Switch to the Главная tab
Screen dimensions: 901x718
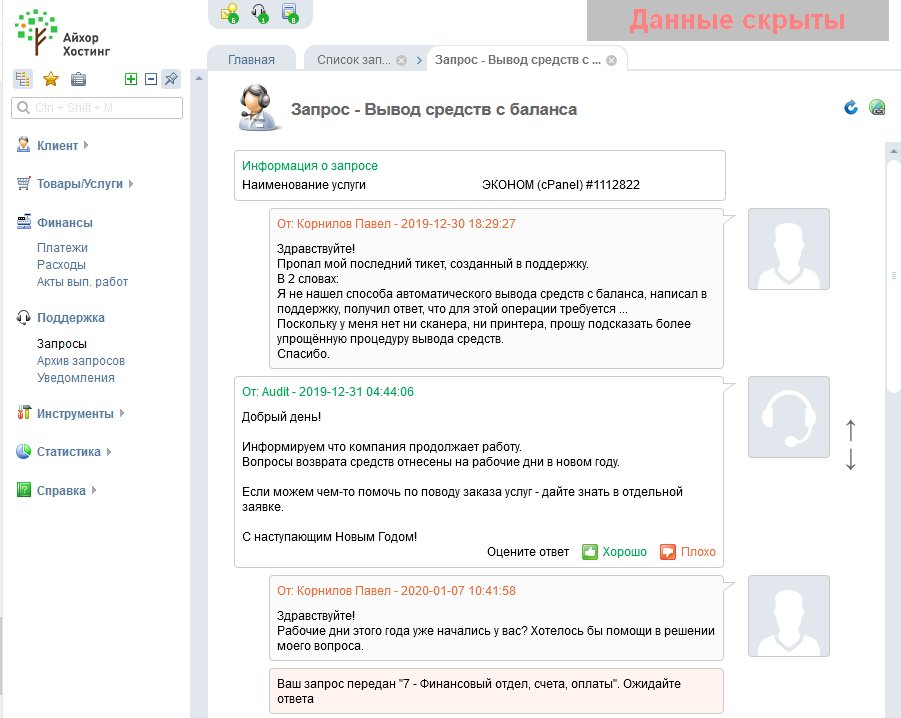[251, 60]
